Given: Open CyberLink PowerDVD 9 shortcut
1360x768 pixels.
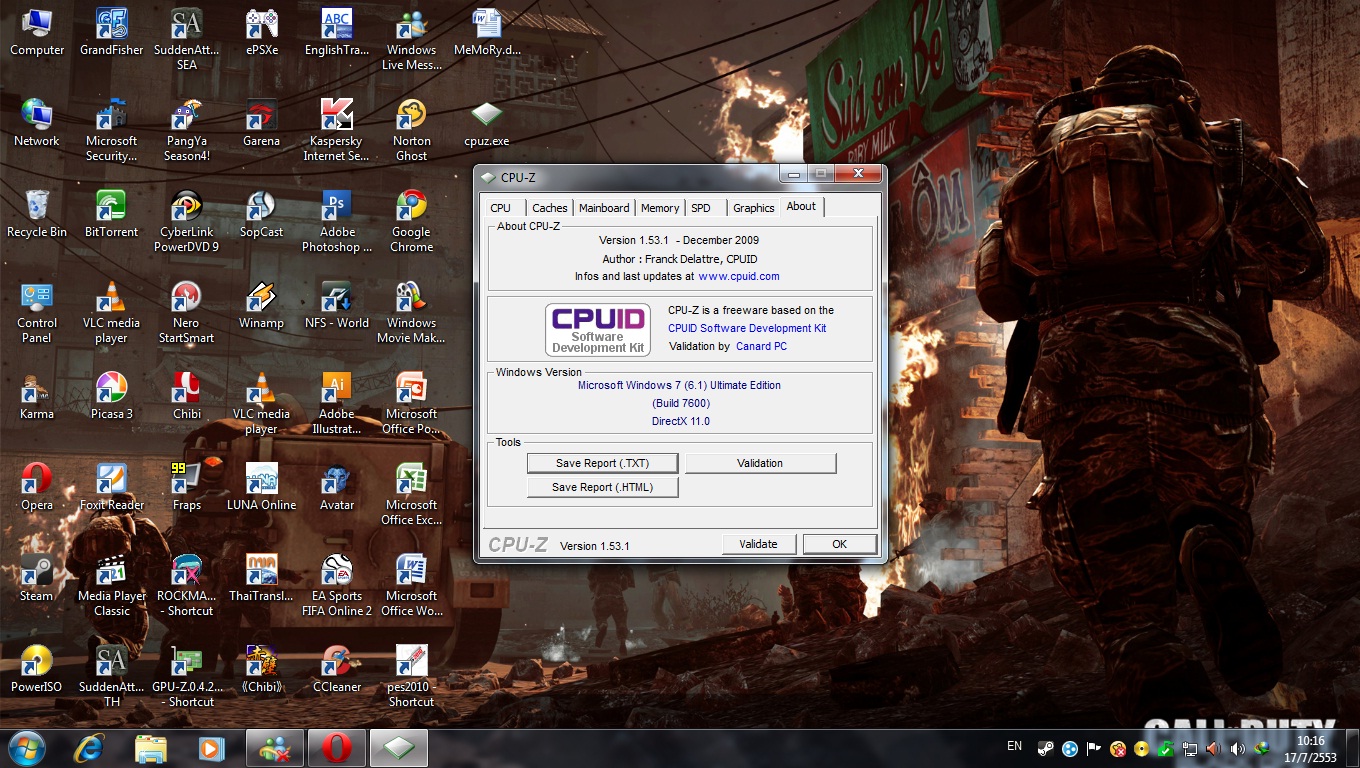Looking at the screenshot, I should coord(186,221).
